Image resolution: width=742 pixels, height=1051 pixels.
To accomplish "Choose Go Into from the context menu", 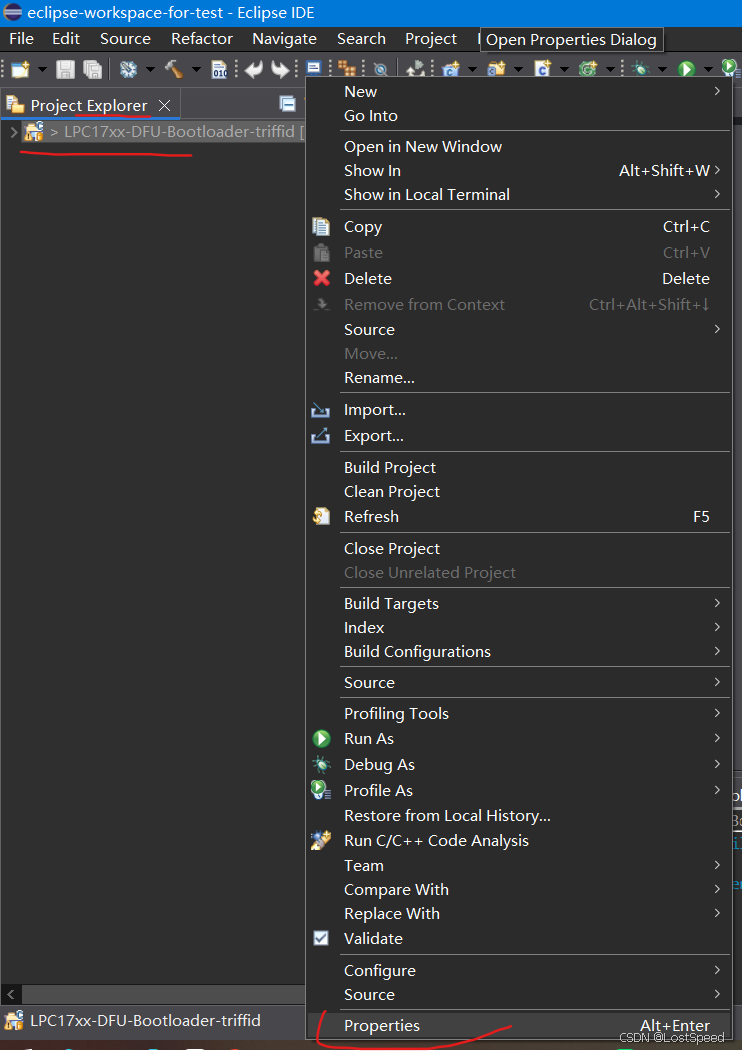I will (x=518, y=115).
